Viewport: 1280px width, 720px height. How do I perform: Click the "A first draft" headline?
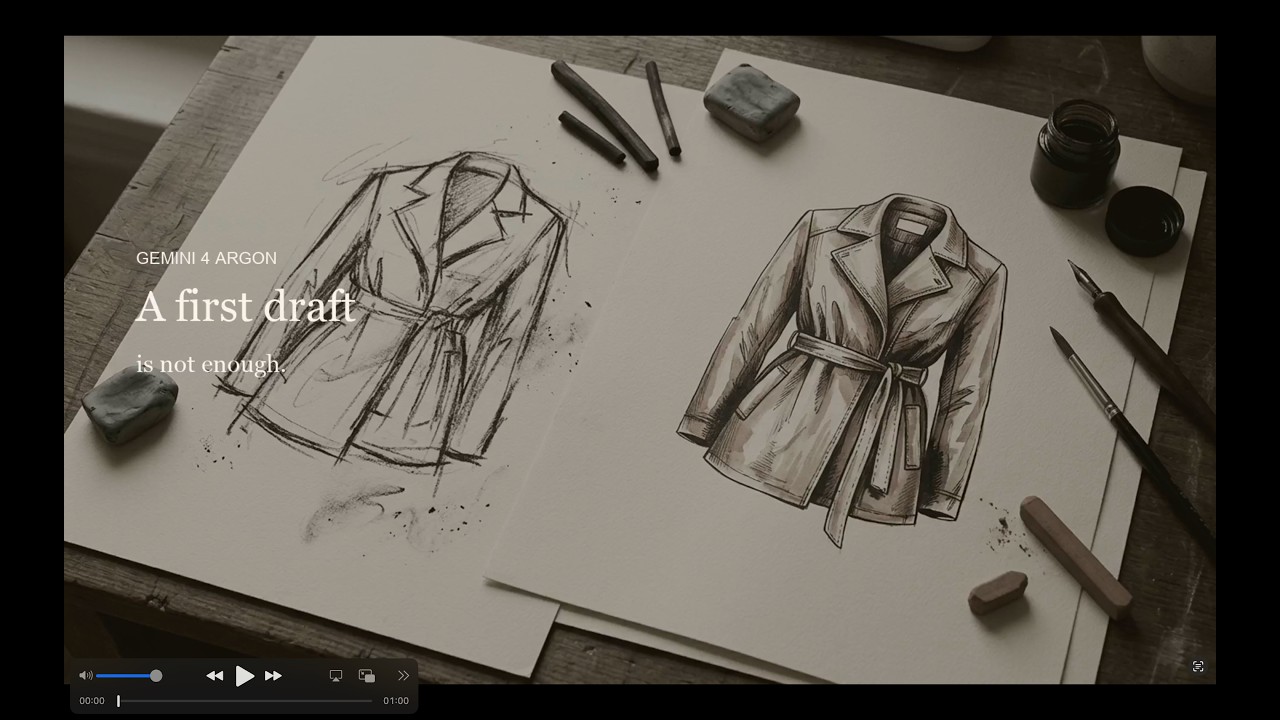tap(246, 306)
